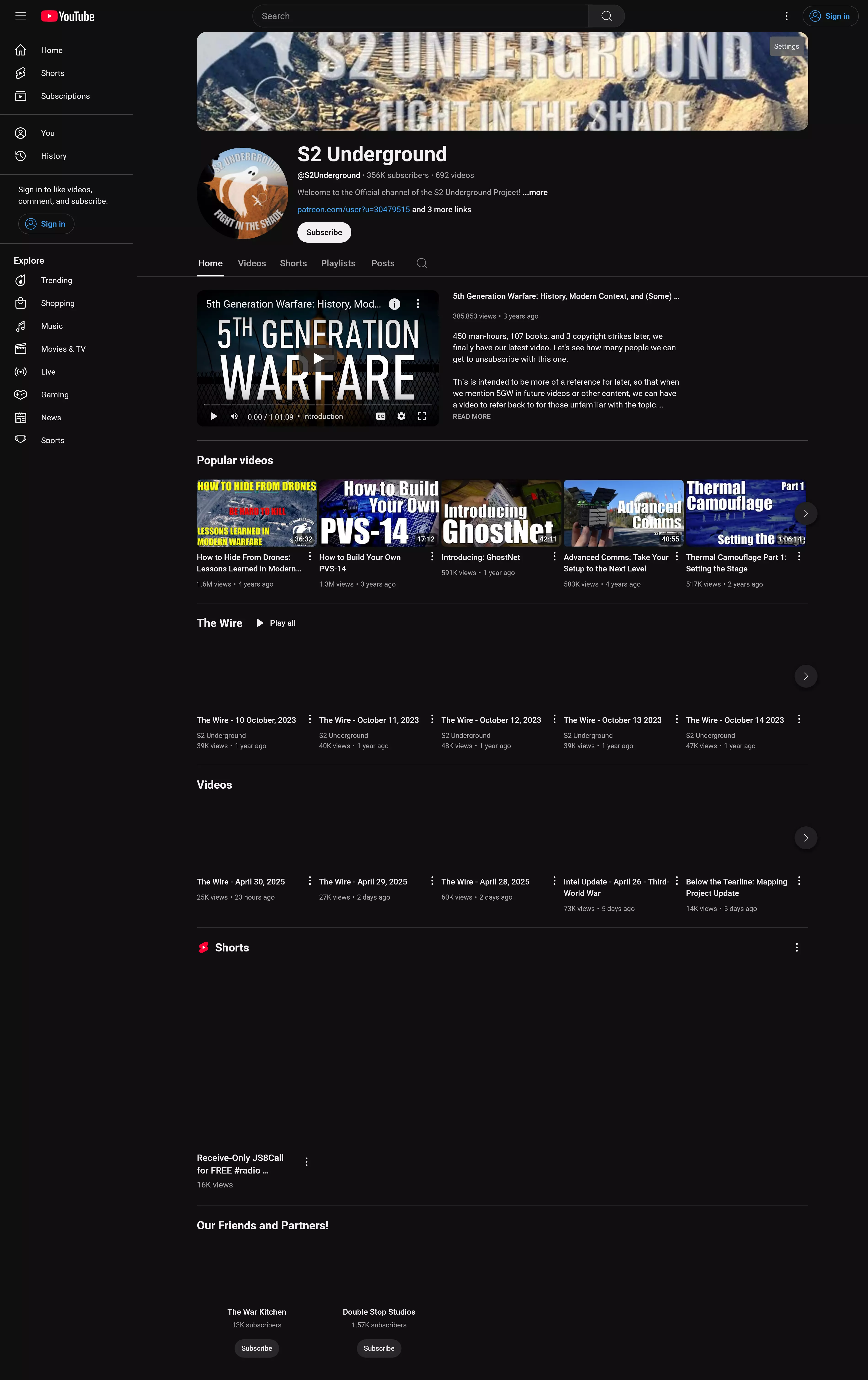
Task: Show next items in Videos row
Action: coord(806,838)
